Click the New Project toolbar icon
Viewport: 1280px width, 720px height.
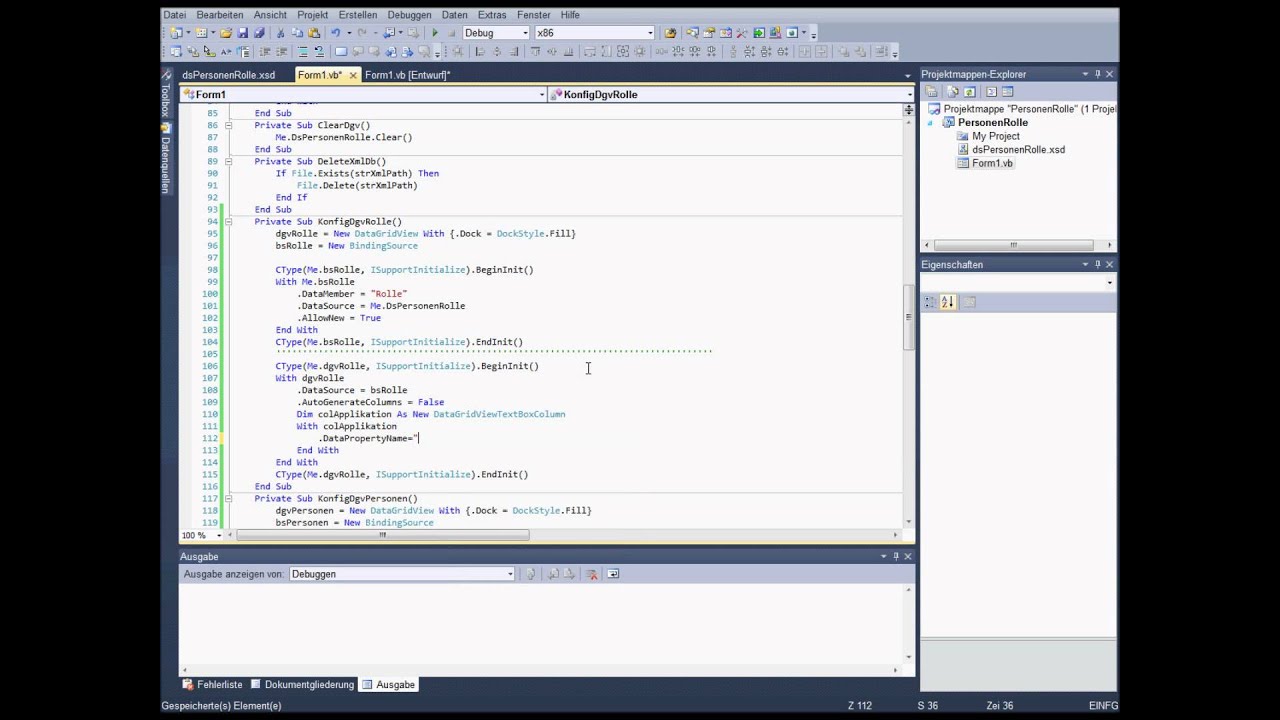click(x=174, y=33)
